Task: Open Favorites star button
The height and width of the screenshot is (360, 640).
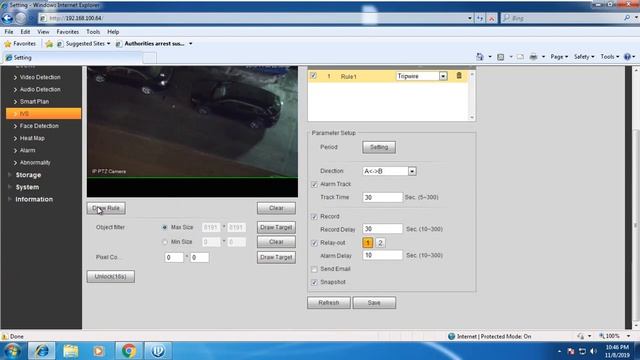Action: (x=20, y=43)
